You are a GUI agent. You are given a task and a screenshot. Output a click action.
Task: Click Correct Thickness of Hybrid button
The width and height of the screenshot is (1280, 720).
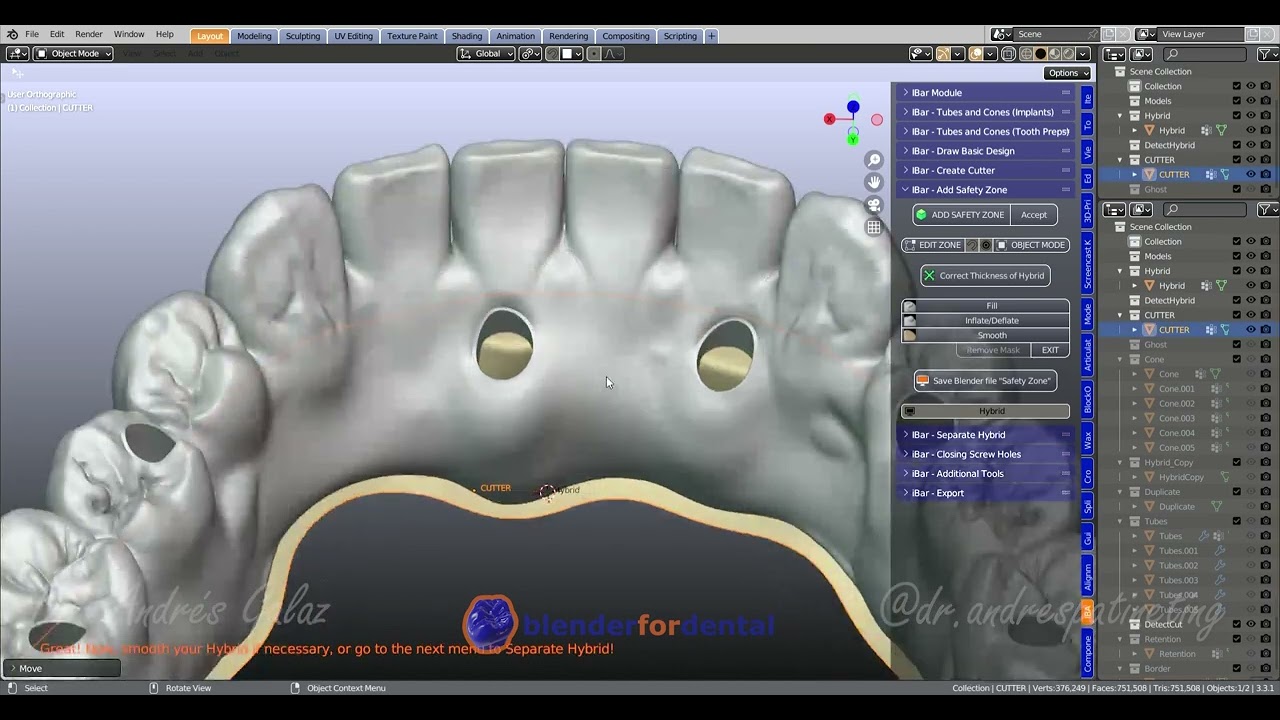(x=985, y=276)
